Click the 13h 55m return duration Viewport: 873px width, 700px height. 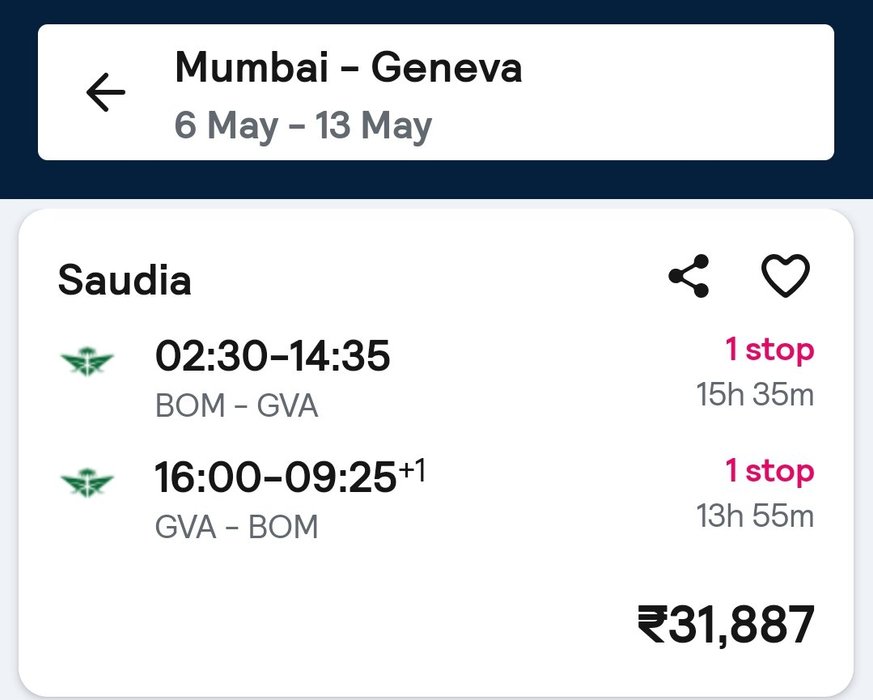(x=755, y=516)
